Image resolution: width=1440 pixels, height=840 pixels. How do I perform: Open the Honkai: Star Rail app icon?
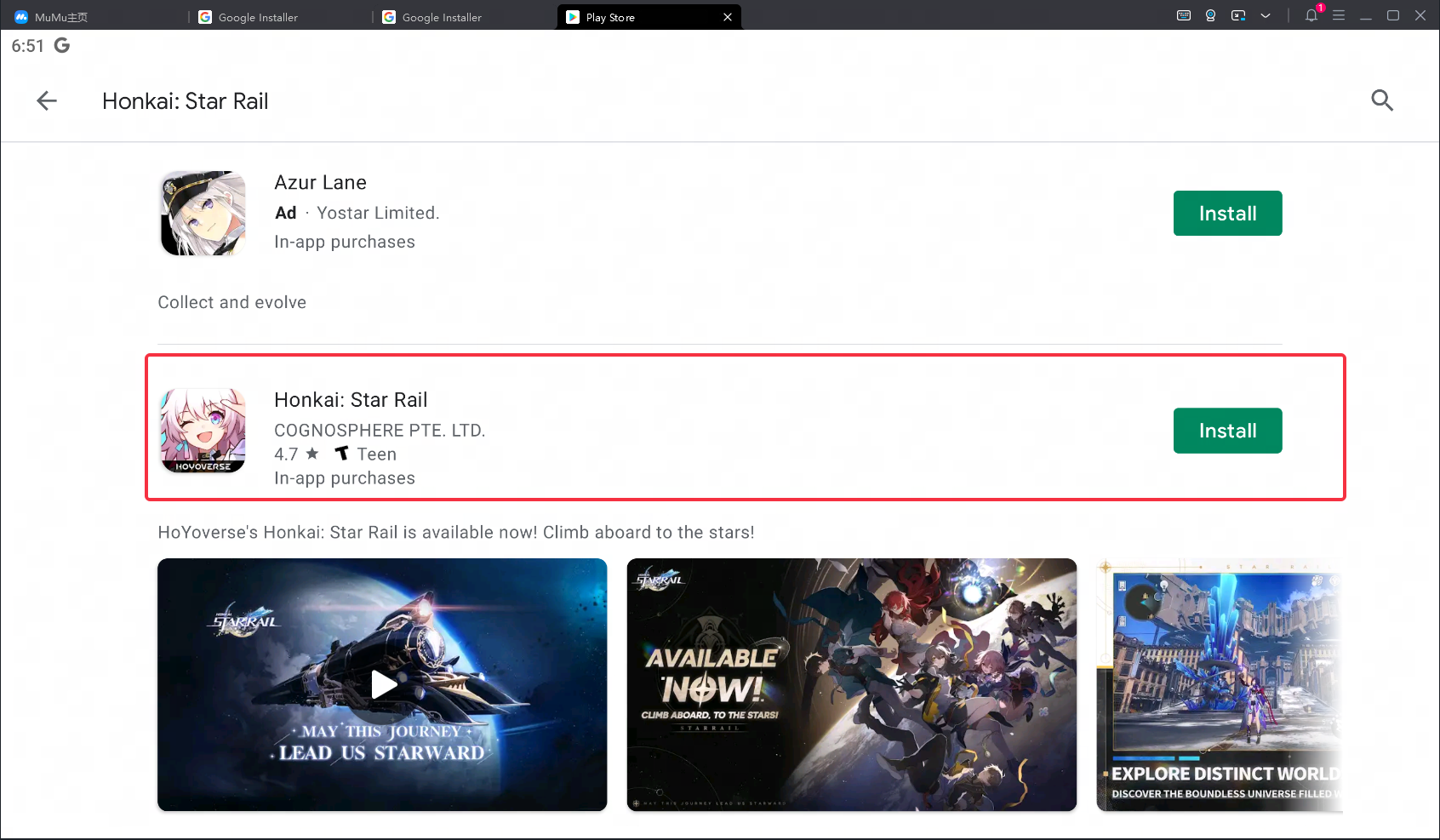(203, 431)
